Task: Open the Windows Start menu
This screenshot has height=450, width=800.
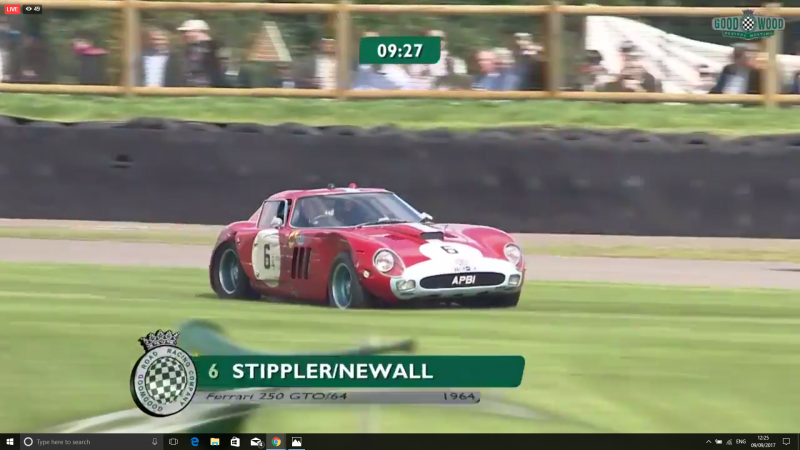Action: coord(9,441)
